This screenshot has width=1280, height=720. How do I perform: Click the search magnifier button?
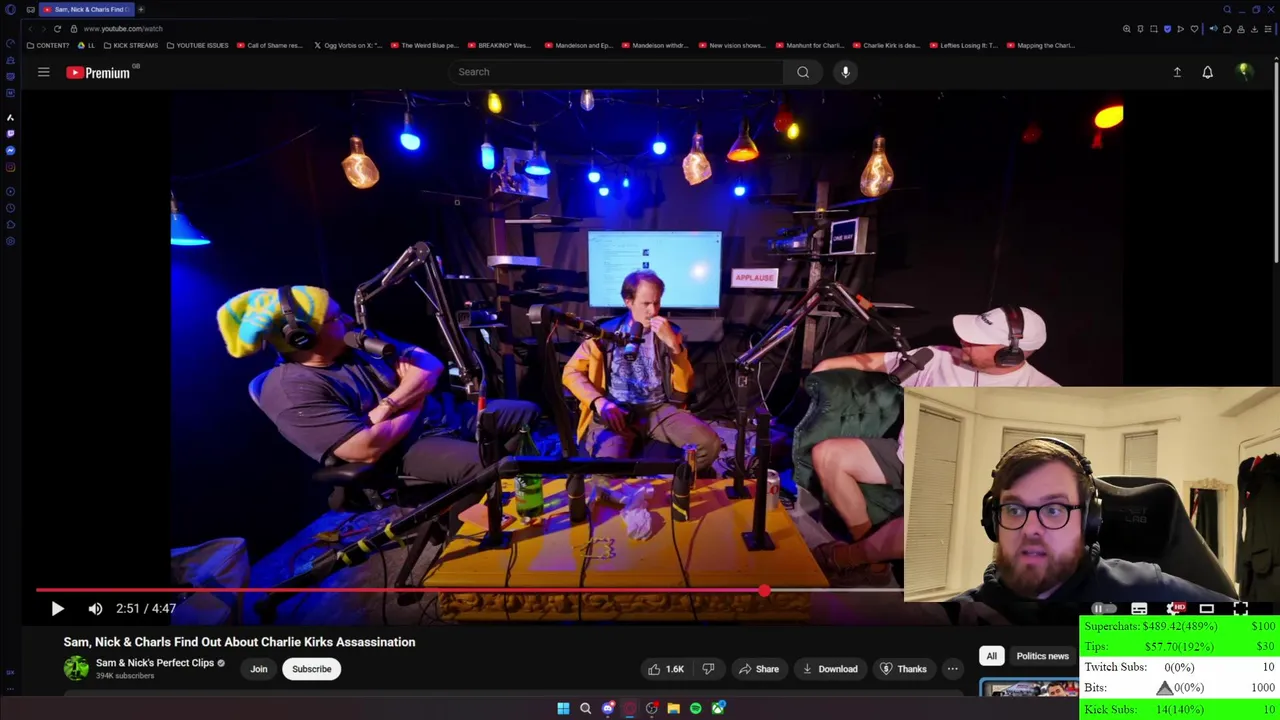click(803, 72)
